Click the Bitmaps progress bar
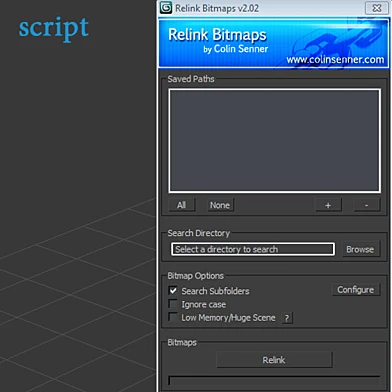The image size is (392, 392). coord(274,381)
